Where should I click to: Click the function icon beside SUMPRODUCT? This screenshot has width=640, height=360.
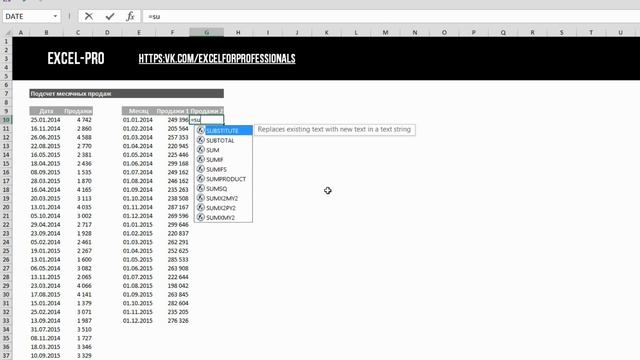(x=200, y=179)
